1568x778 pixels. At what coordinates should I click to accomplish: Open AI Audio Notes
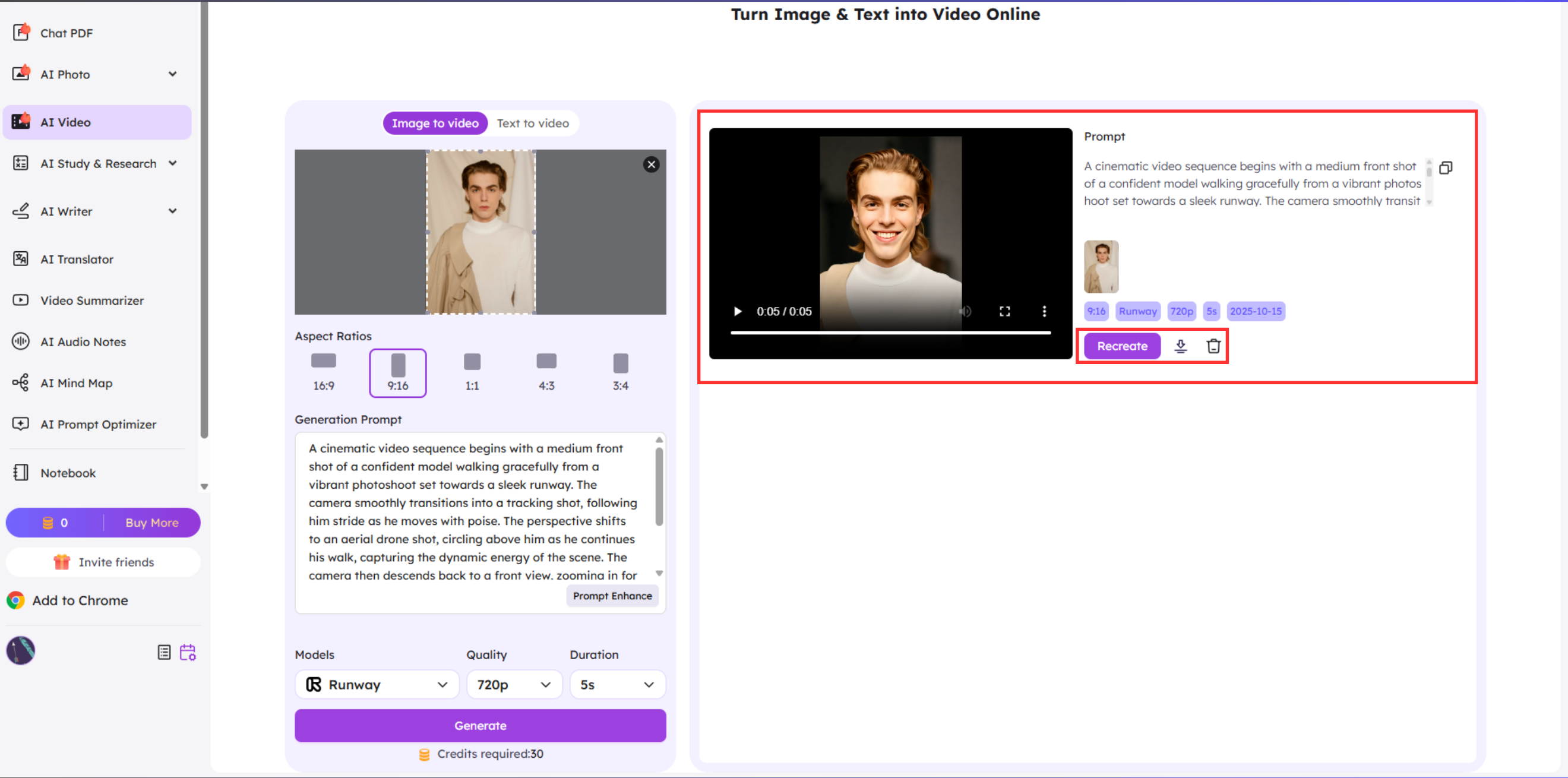click(83, 341)
